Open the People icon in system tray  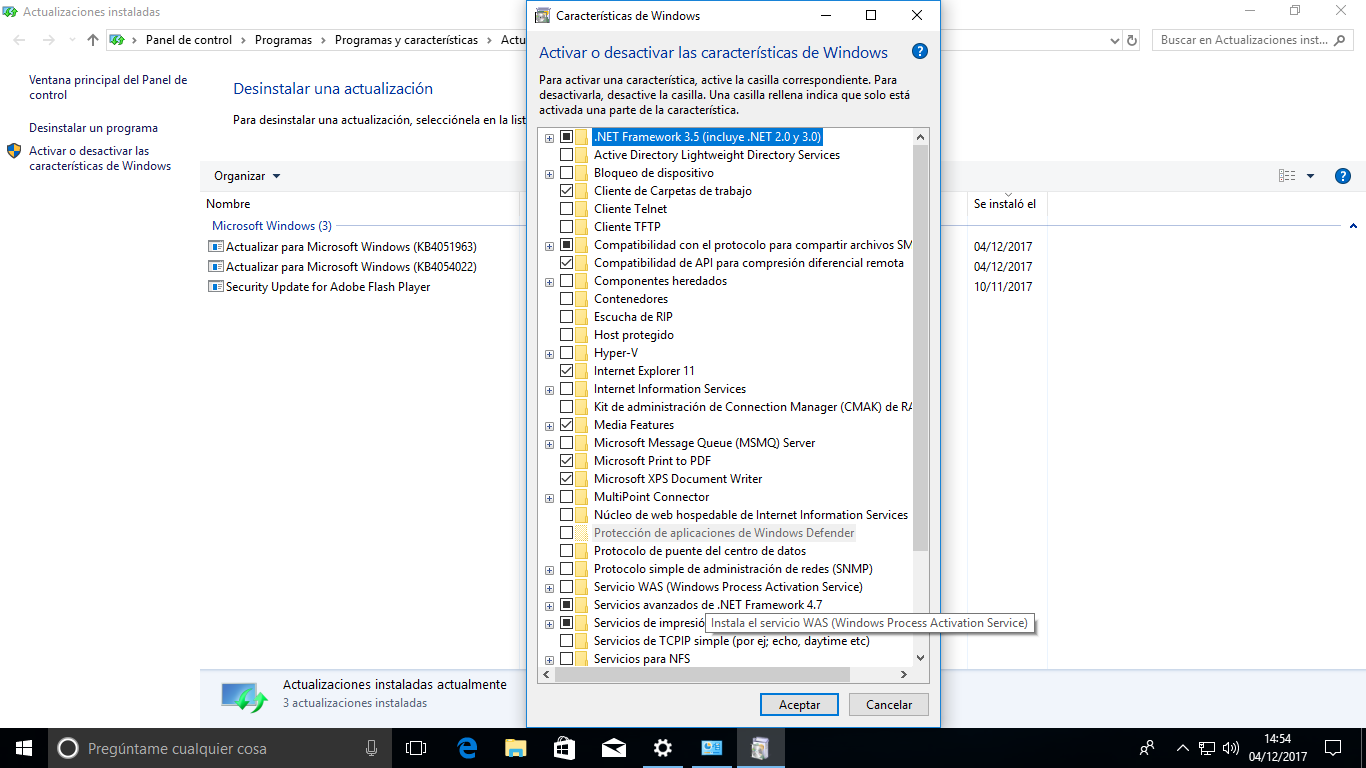pos(1147,748)
